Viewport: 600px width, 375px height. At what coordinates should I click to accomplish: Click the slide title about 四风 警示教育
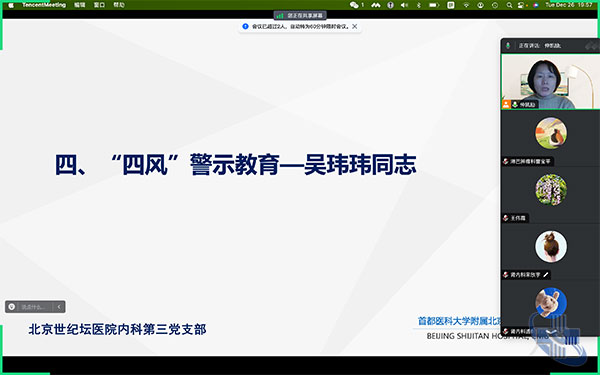click(x=235, y=165)
